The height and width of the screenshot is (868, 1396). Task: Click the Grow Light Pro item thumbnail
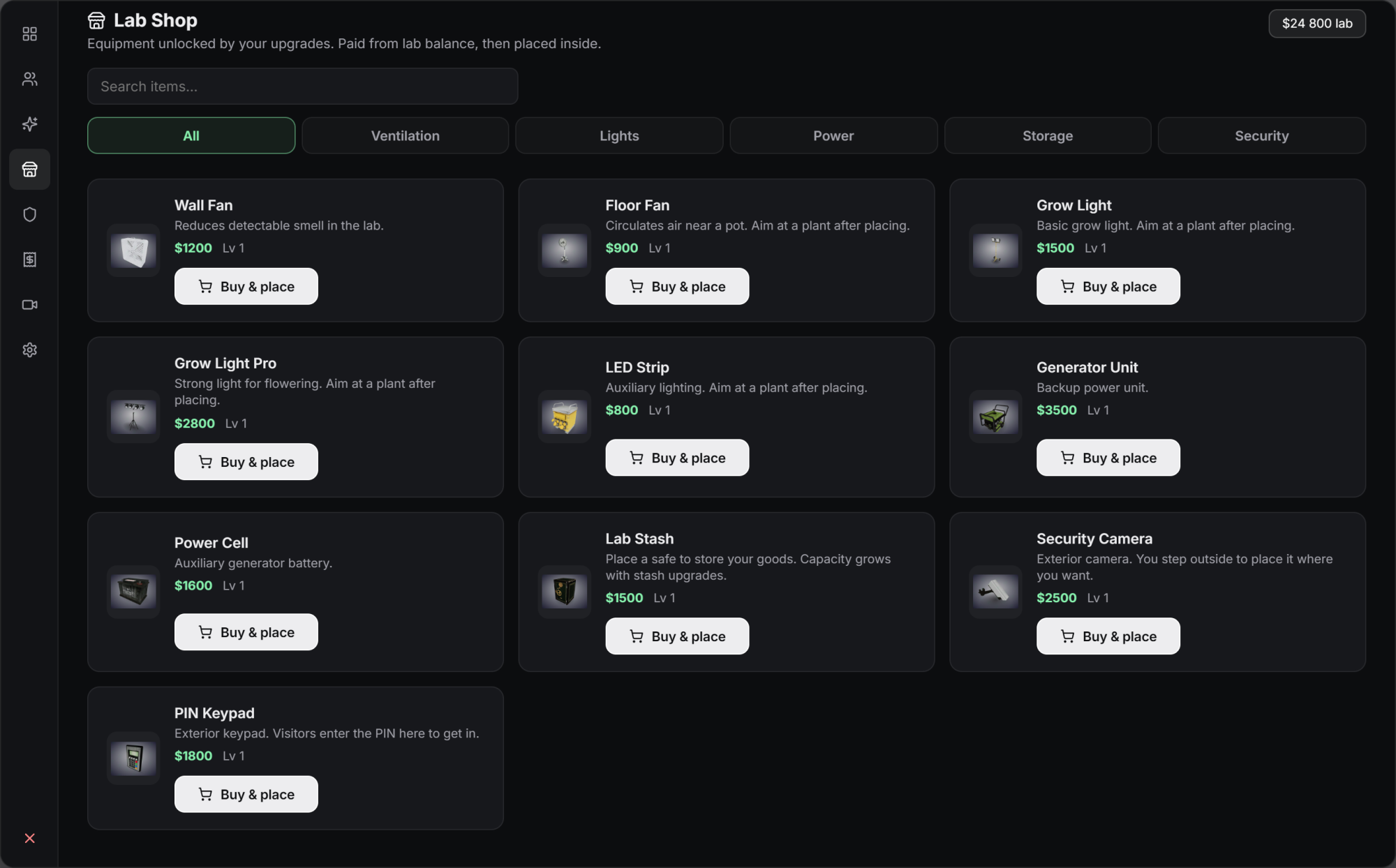tap(133, 417)
